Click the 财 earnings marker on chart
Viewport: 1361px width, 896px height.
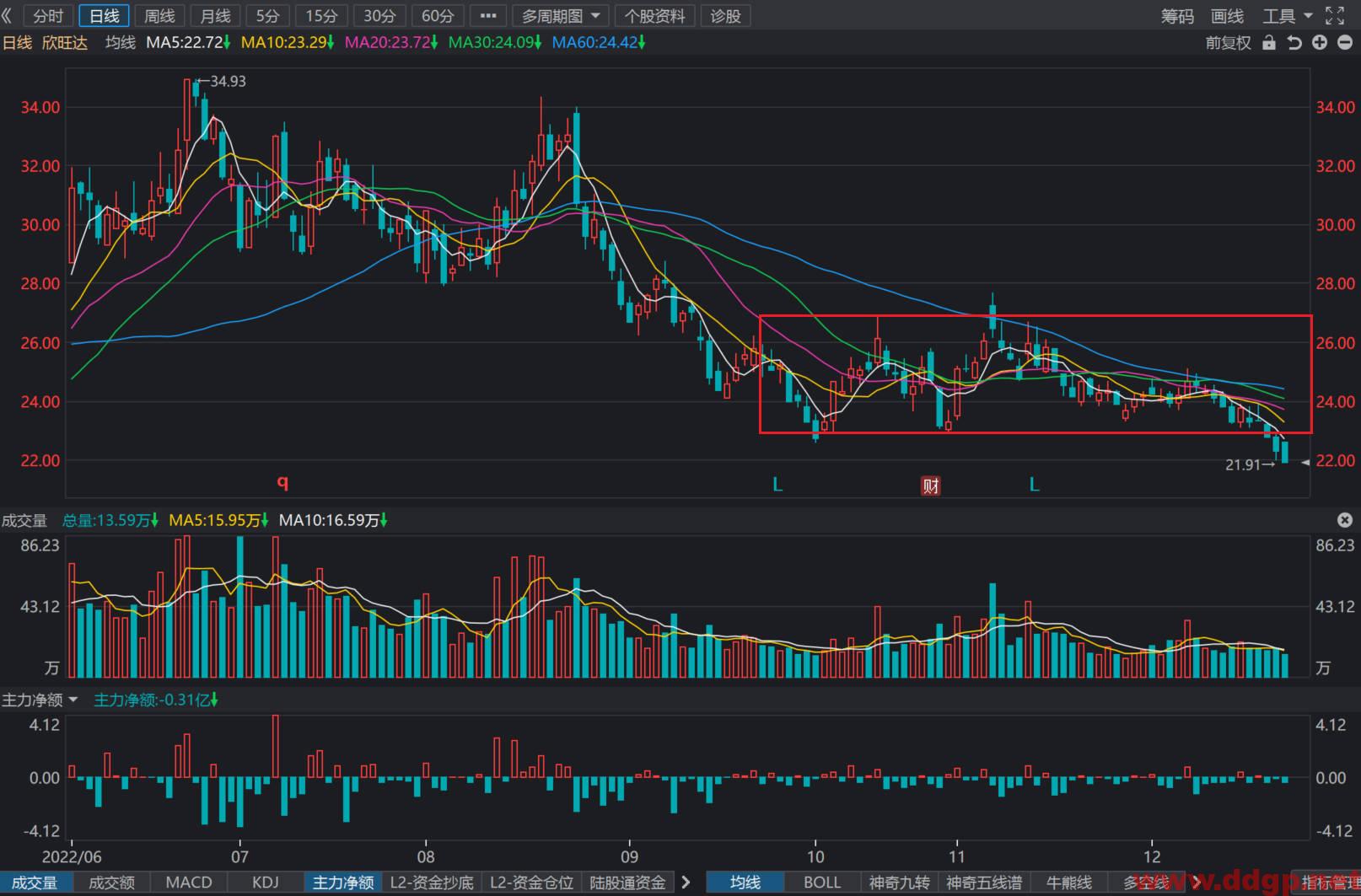coord(931,486)
